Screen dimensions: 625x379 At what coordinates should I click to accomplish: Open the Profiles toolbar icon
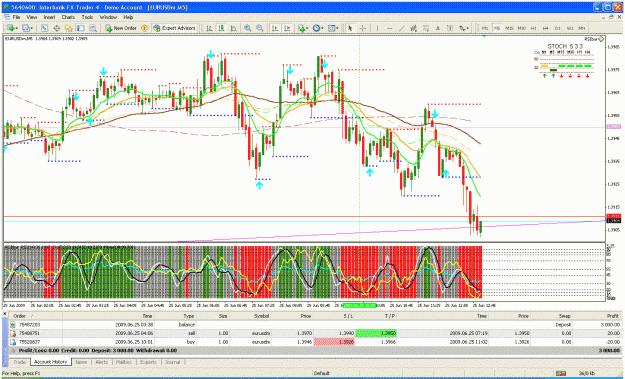tap(26, 28)
